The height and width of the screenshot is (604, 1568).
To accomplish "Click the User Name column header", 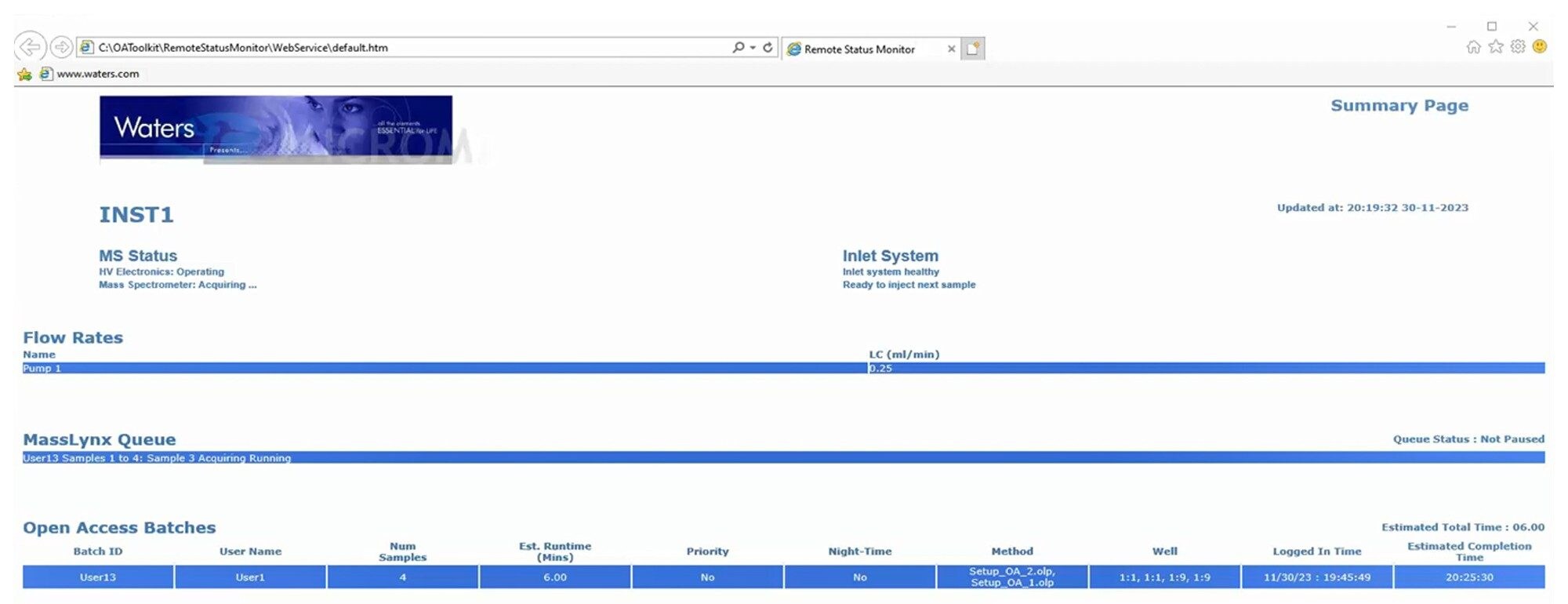I will click(x=250, y=551).
